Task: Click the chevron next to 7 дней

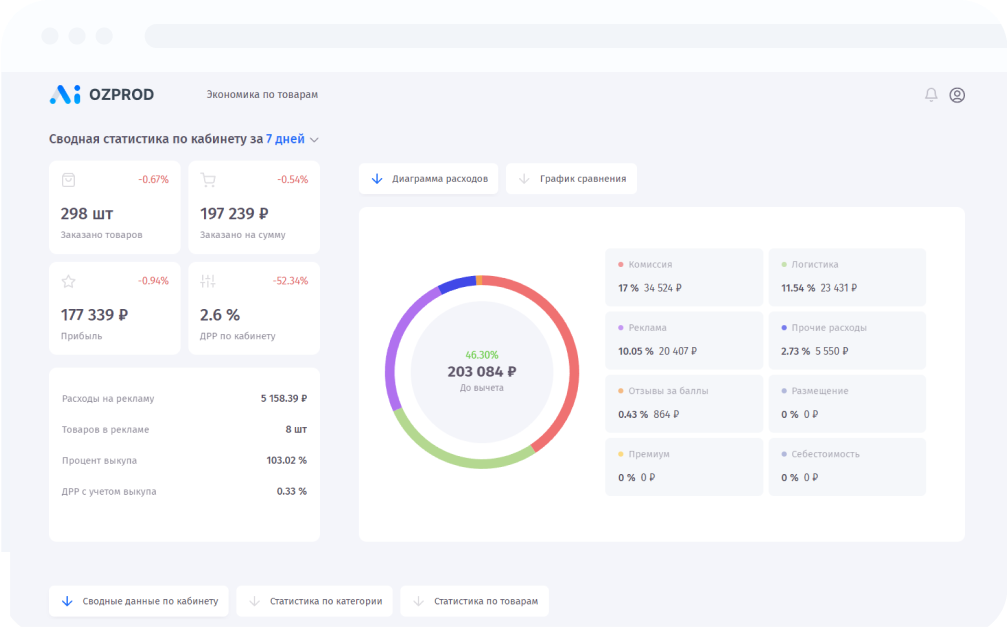Action: point(314,140)
